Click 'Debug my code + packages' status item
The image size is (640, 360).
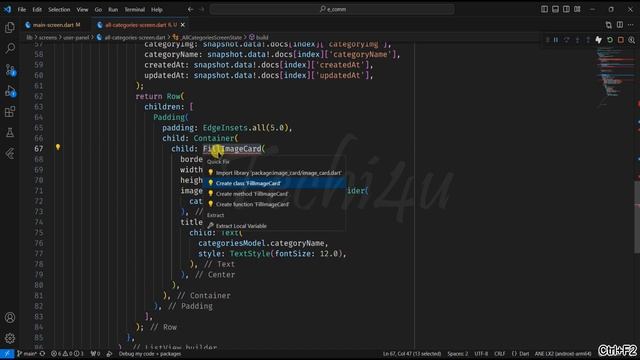(x=150, y=353)
